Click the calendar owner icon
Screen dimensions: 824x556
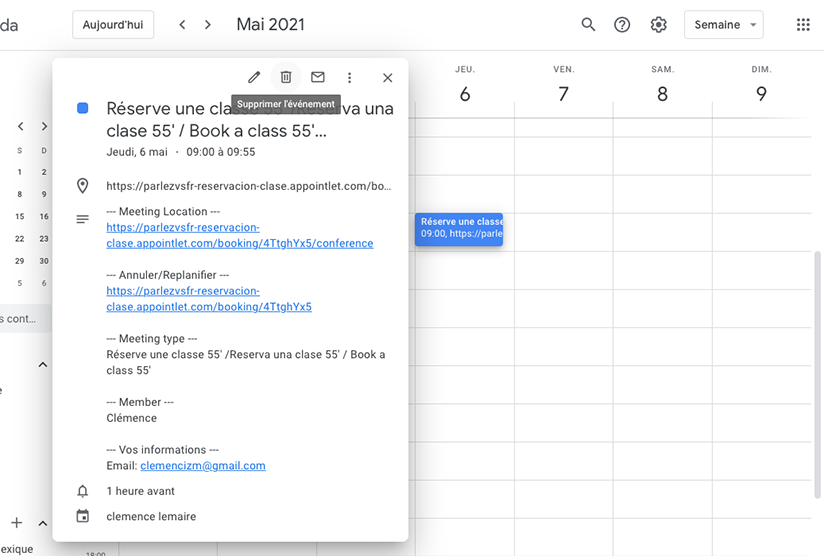click(x=83, y=516)
